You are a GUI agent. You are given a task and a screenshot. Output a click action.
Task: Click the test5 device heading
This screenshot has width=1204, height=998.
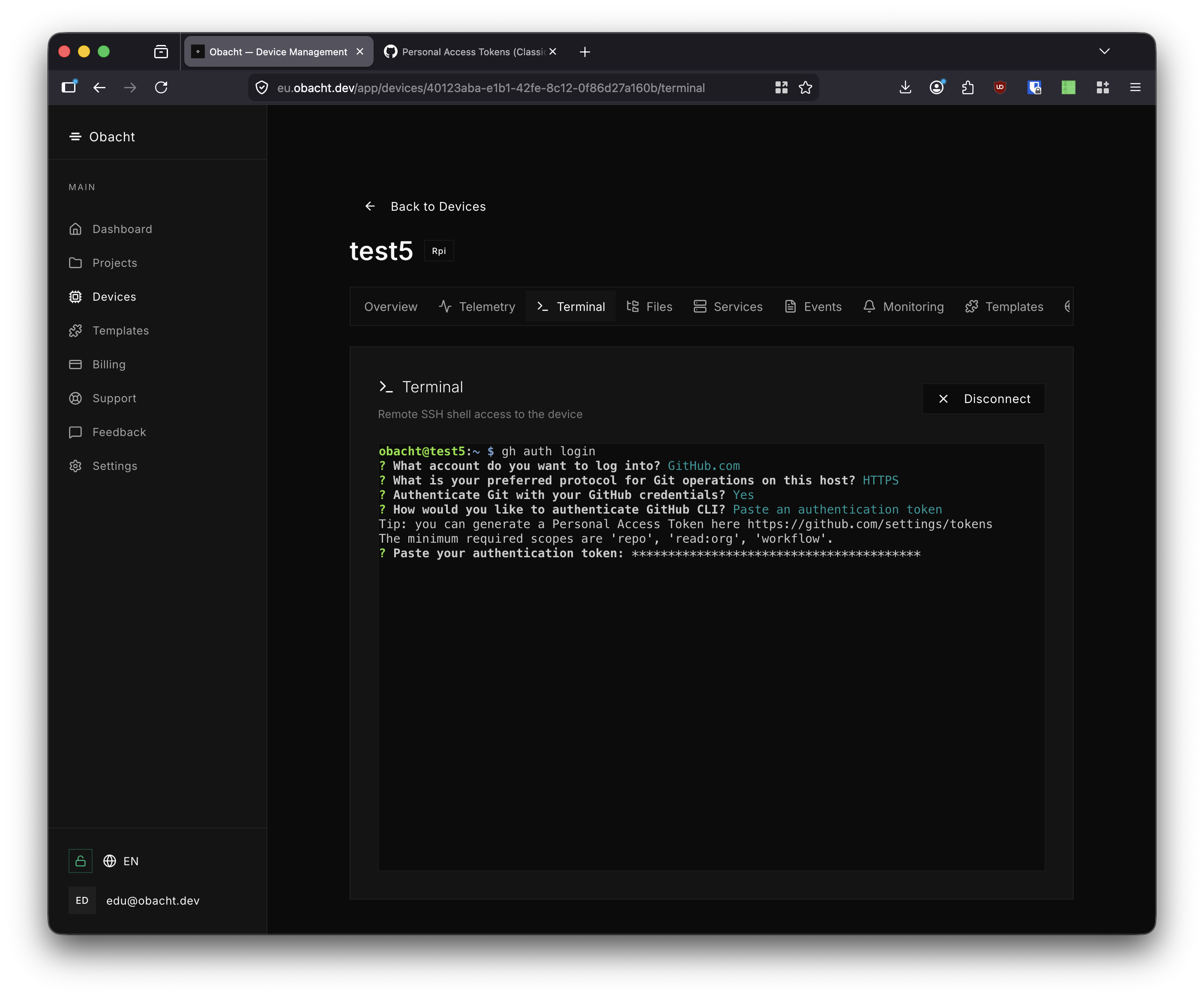[x=381, y=251]
